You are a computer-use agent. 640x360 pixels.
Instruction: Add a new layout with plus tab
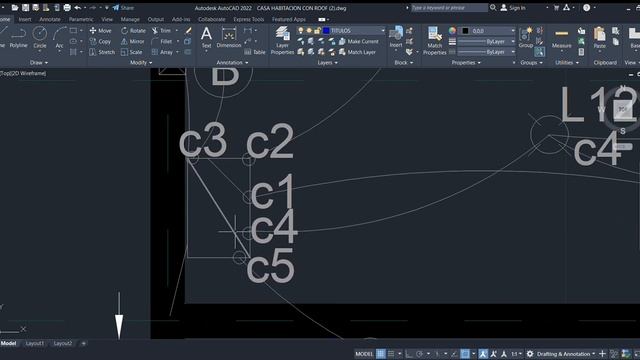[x=83, y=343]
